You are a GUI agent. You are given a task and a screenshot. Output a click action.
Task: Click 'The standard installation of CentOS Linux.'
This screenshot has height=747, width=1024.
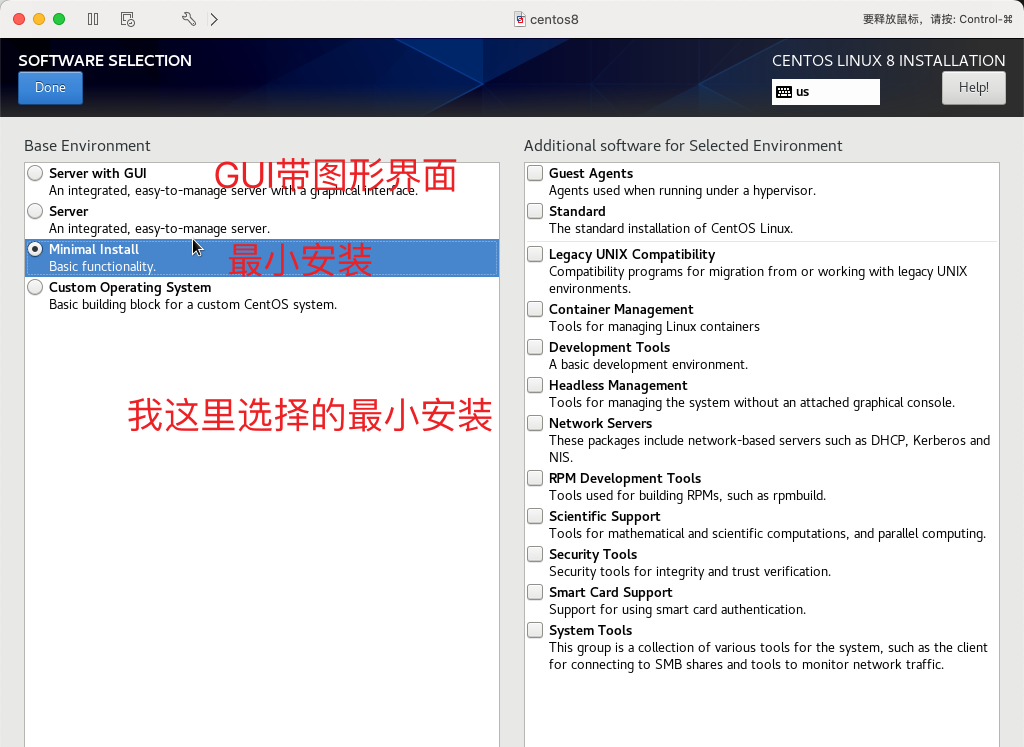coord(671,229)
